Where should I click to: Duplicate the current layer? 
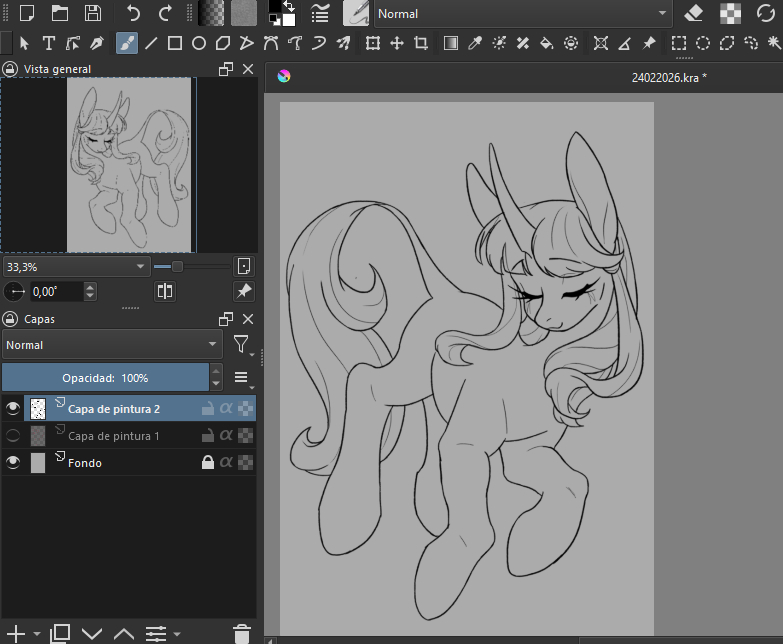tap(60, 633)
